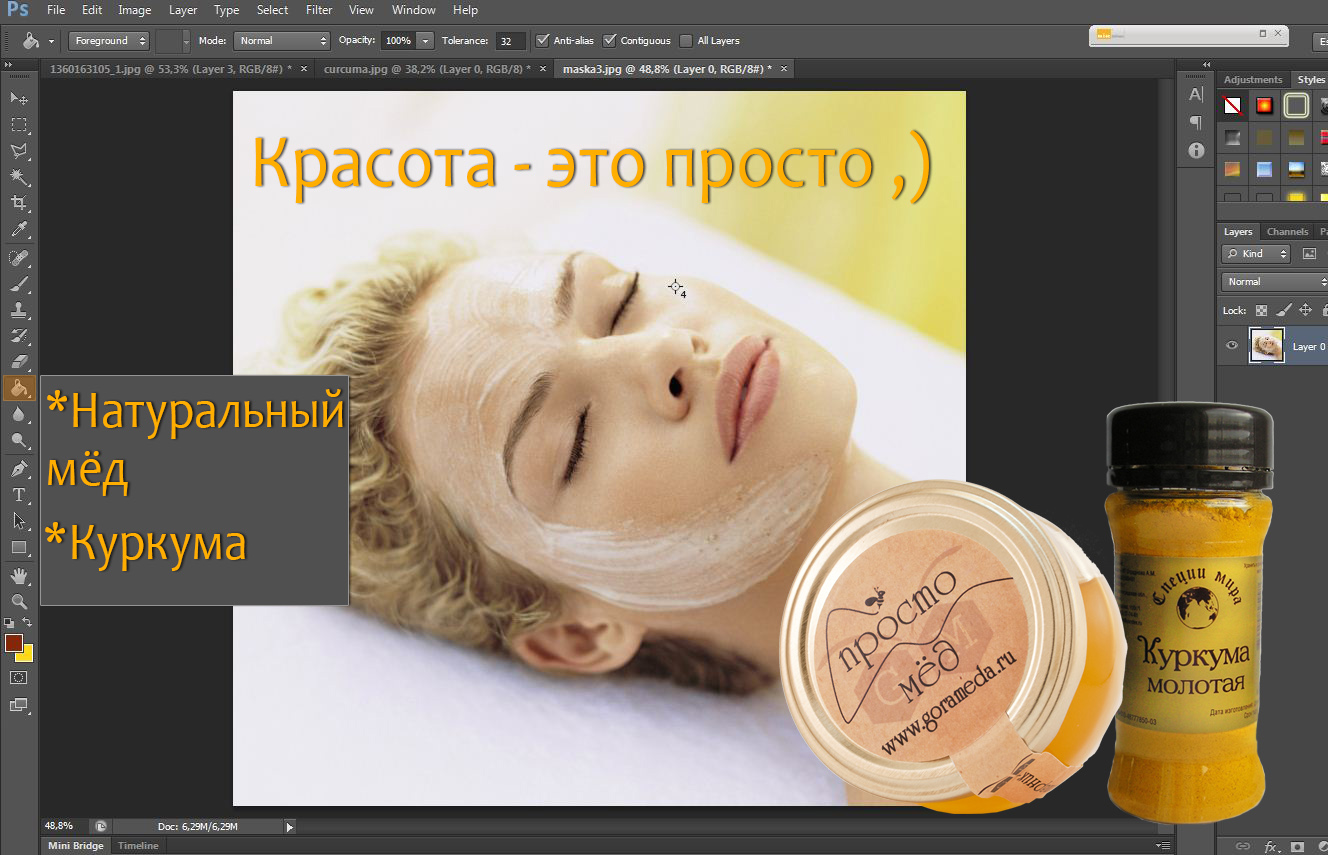
Task: Click the foreground color swatch
Action: point(14,643)
